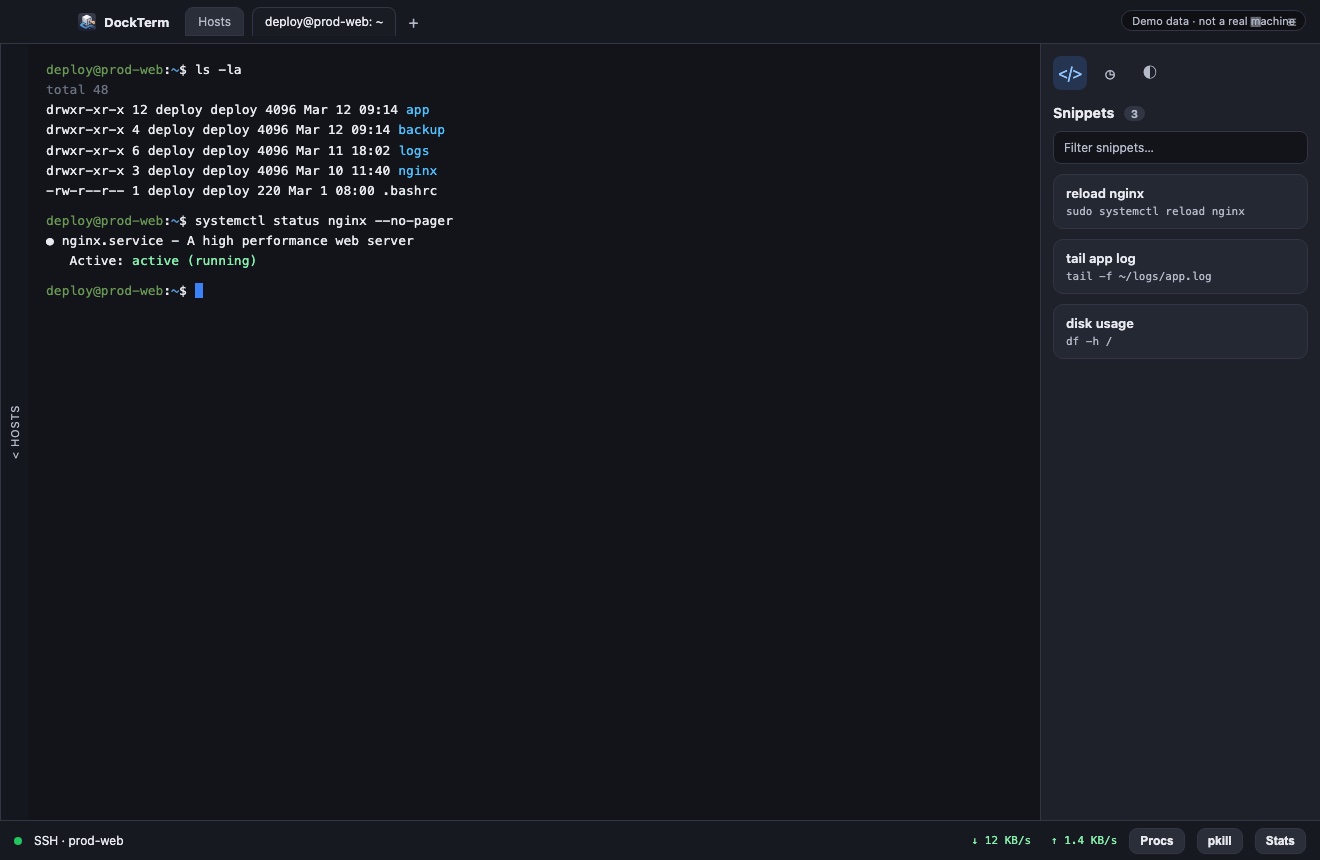Expand the collapsed HOSTS sidebar
1320x860 pixels.
pos(15,432)
